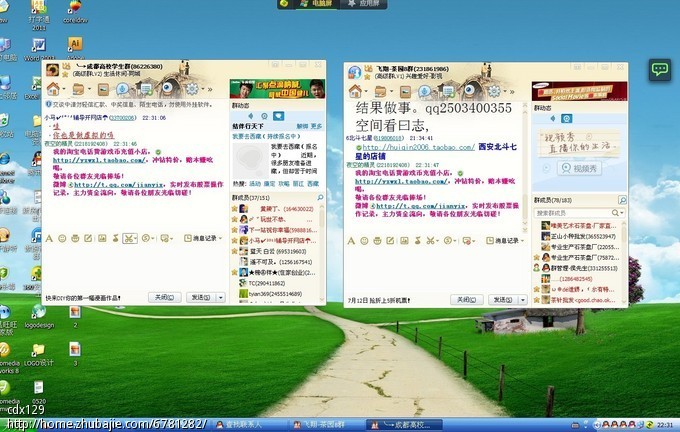The image size is (680, 432).
Task: Open group space home icon in 成都高校学生群 window
Action: [x=53, y=89]
